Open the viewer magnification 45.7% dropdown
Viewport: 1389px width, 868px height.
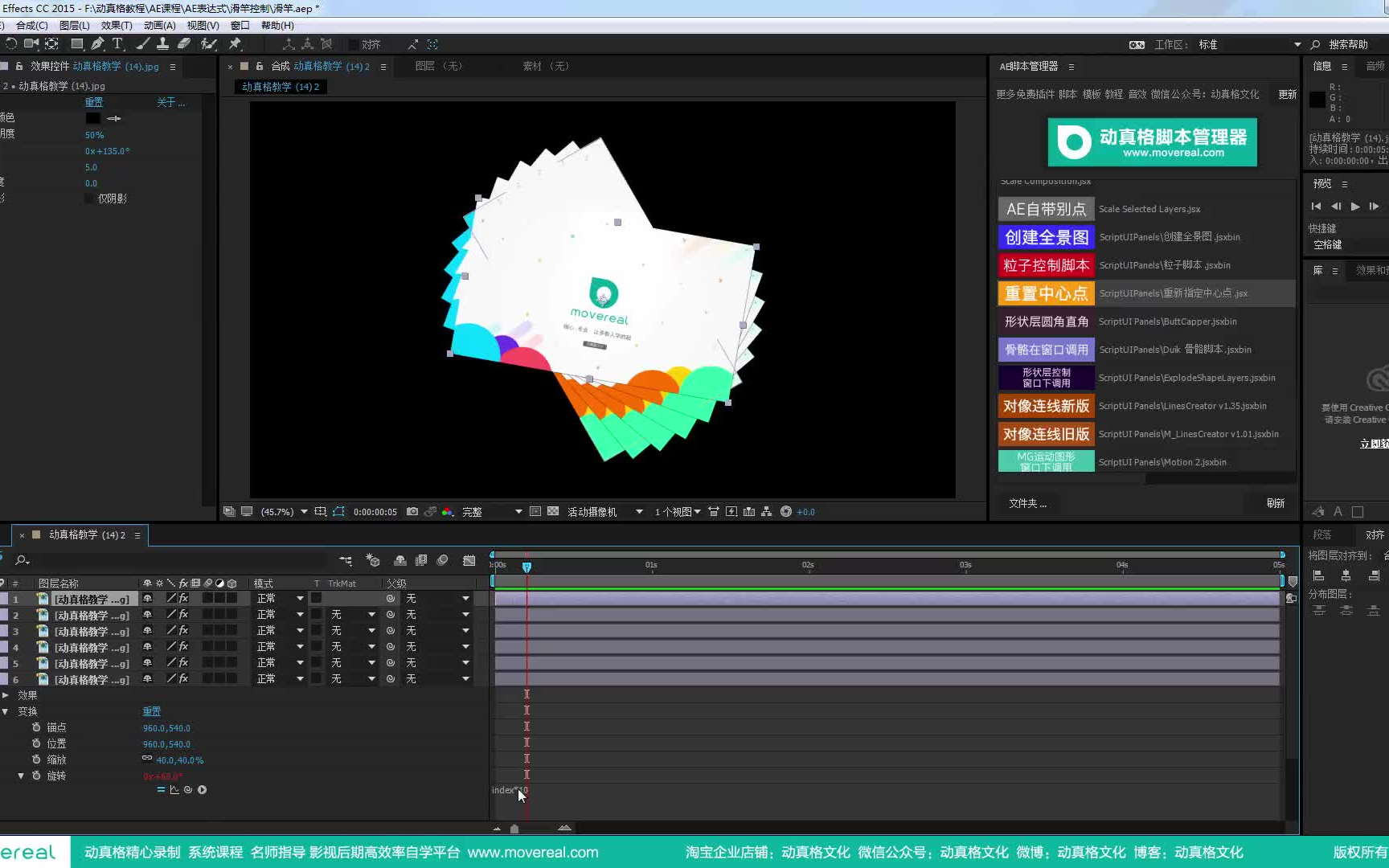[x=284, y=512]
